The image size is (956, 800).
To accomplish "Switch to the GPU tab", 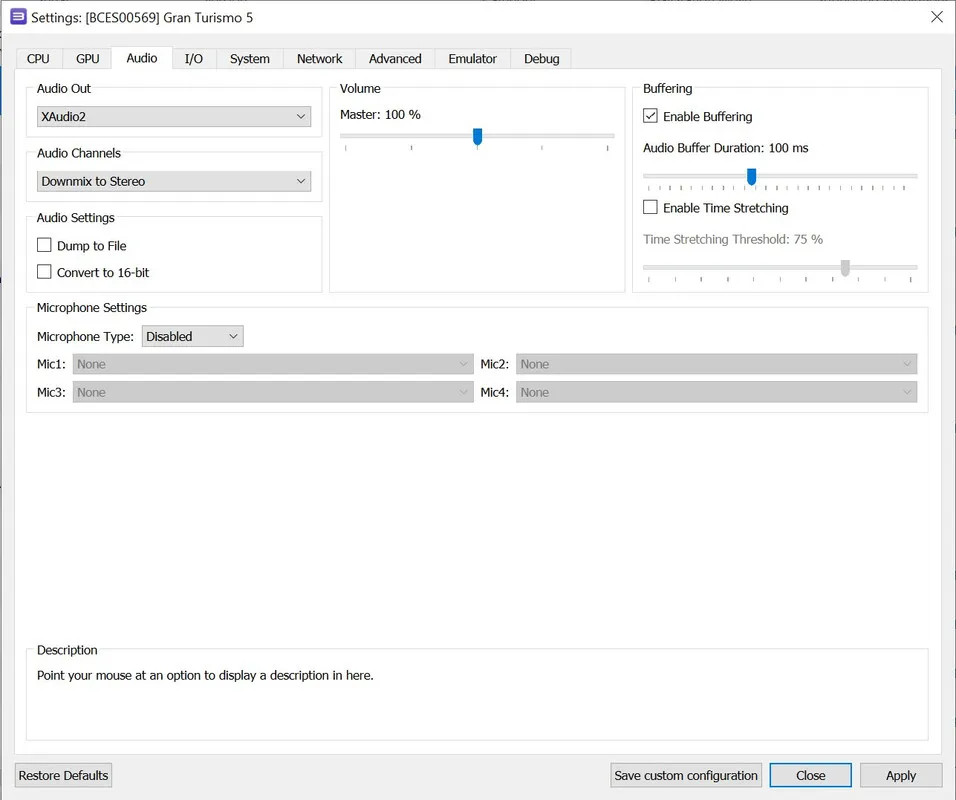I will [x=87, y=59].
